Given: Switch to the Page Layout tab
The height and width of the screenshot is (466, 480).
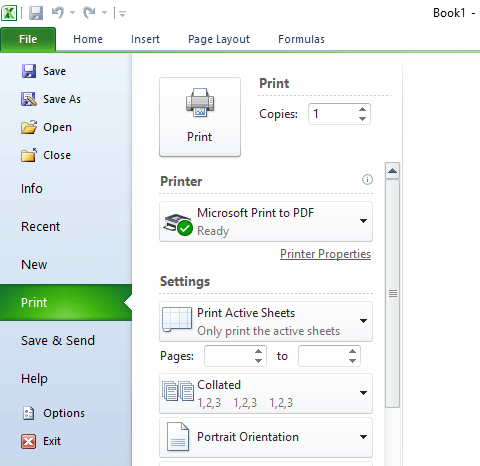Looking at the screenshot, I should [219, 39].
